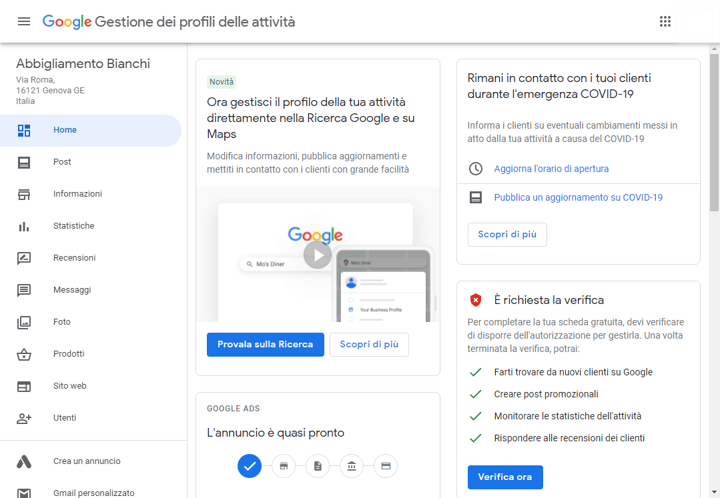Click the Provala sulla Ricerca button

coord(265,345)
